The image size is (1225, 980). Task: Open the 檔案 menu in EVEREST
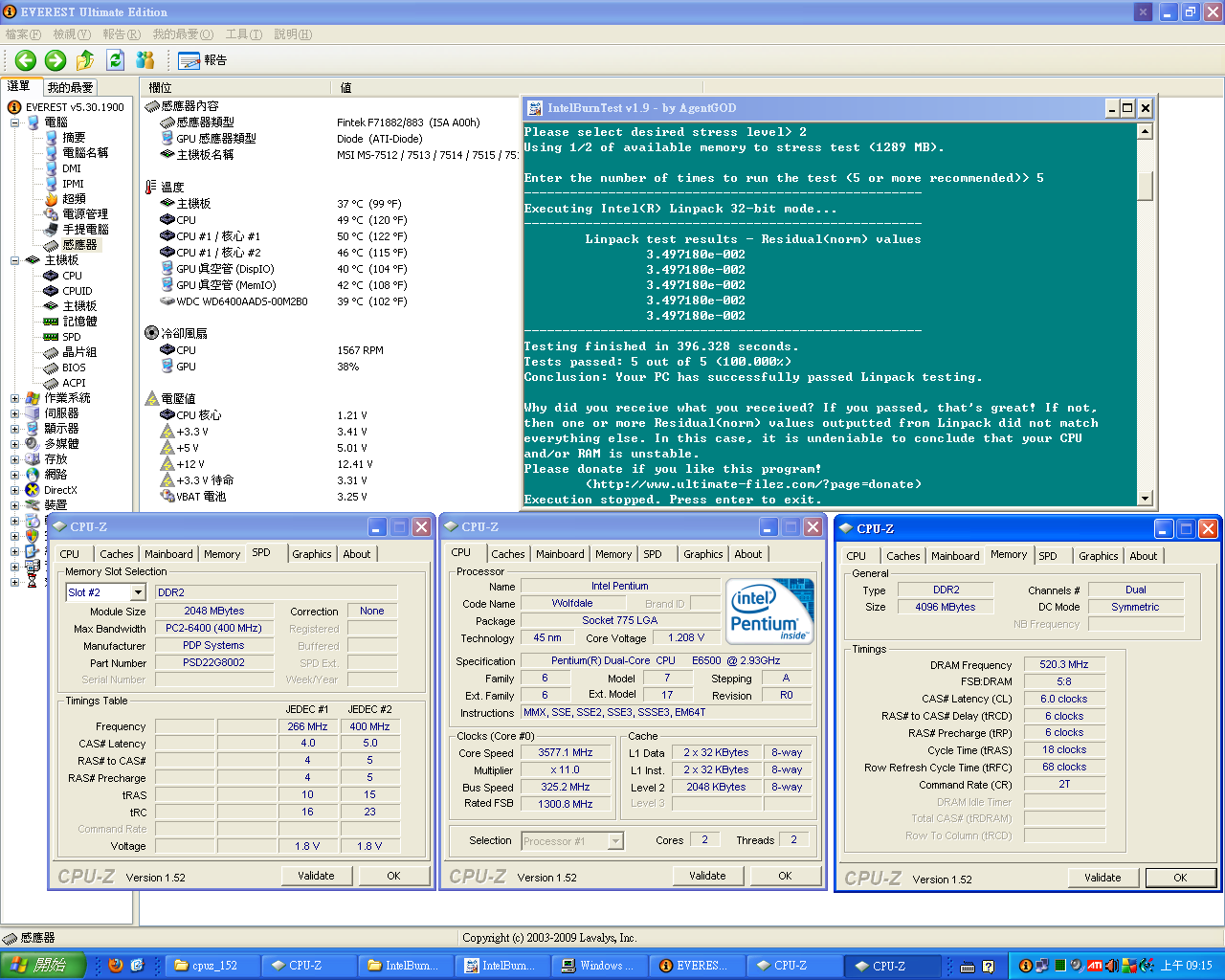coord(23,34)
